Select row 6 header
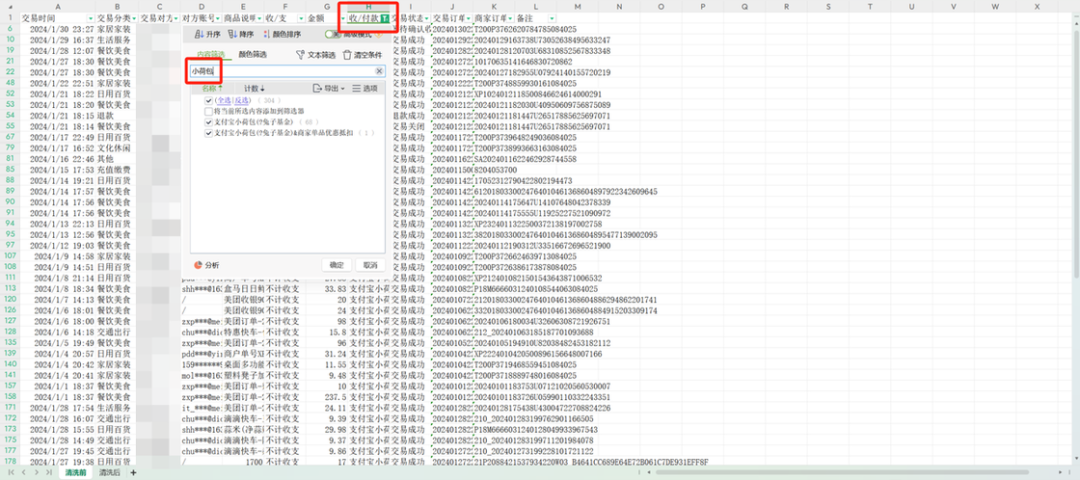The width and height of the screenshot is (1080, 480). tap(10, 29)
